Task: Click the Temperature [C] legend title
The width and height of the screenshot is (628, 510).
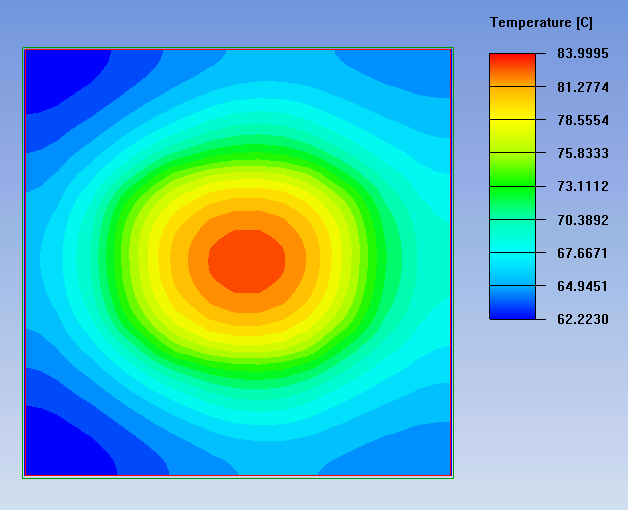Action: pos(541,22)
